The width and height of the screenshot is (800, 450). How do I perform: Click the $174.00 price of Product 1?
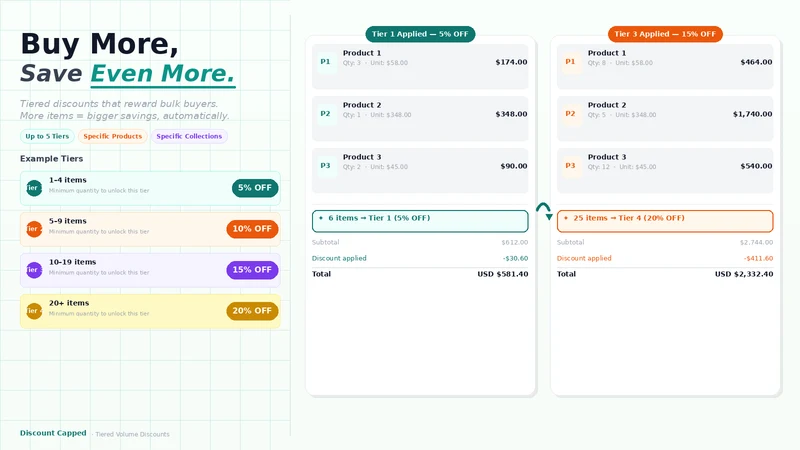pos(511,62)
